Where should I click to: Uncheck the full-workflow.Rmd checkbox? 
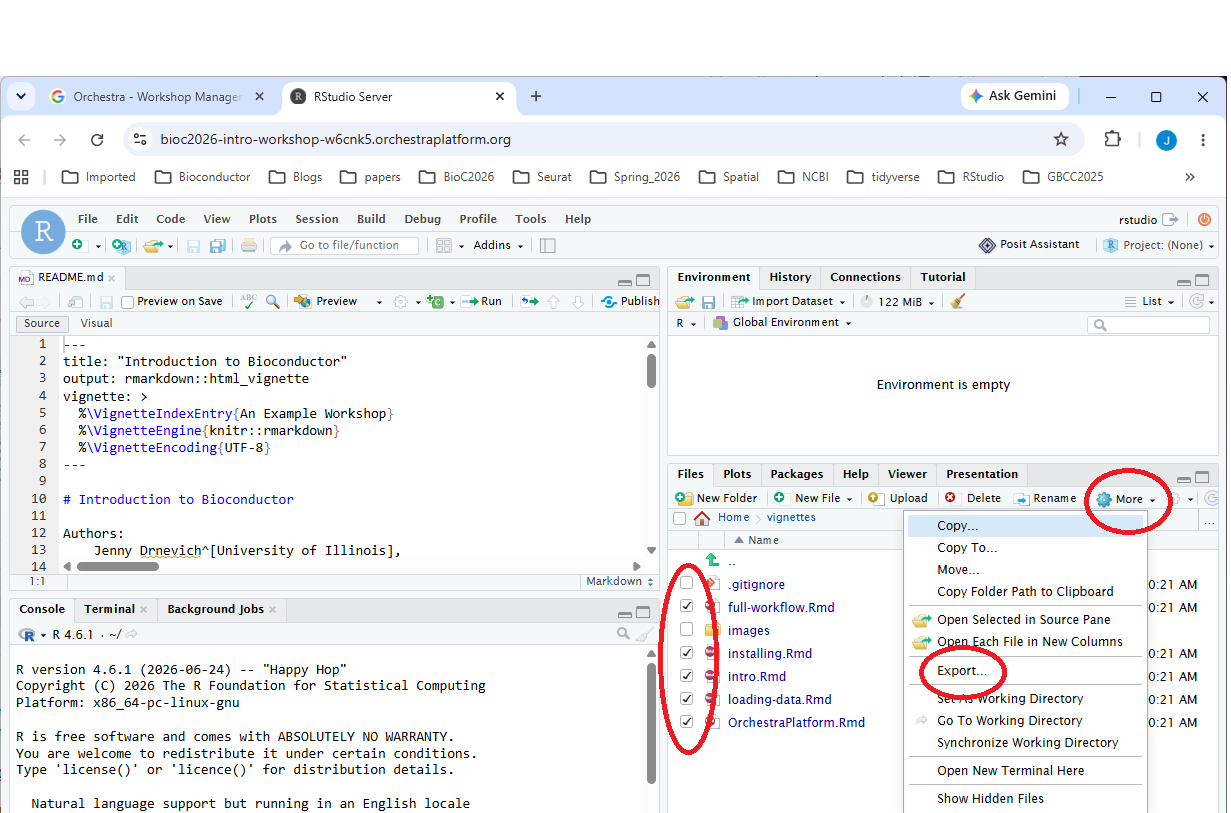[686, 606]
